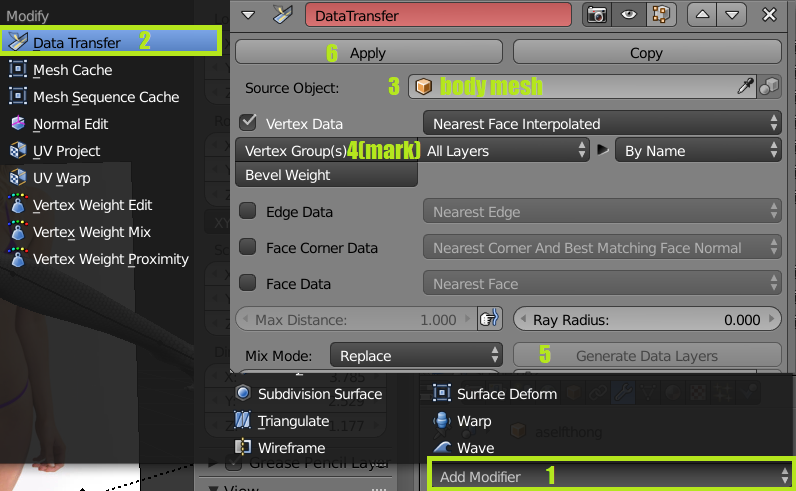Click the UV Project modifier icon
This screenshot has height=491, width=796.
click(18, 150)
